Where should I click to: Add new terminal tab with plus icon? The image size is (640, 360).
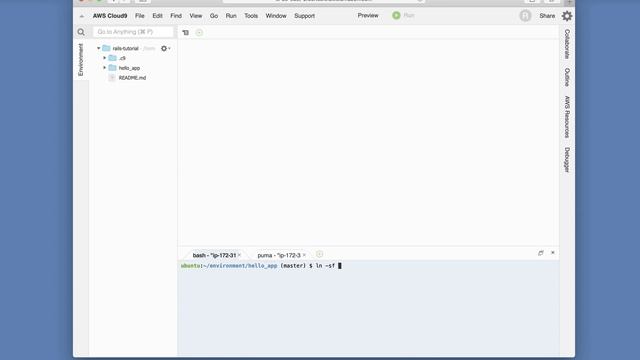[x=320, y=254]
